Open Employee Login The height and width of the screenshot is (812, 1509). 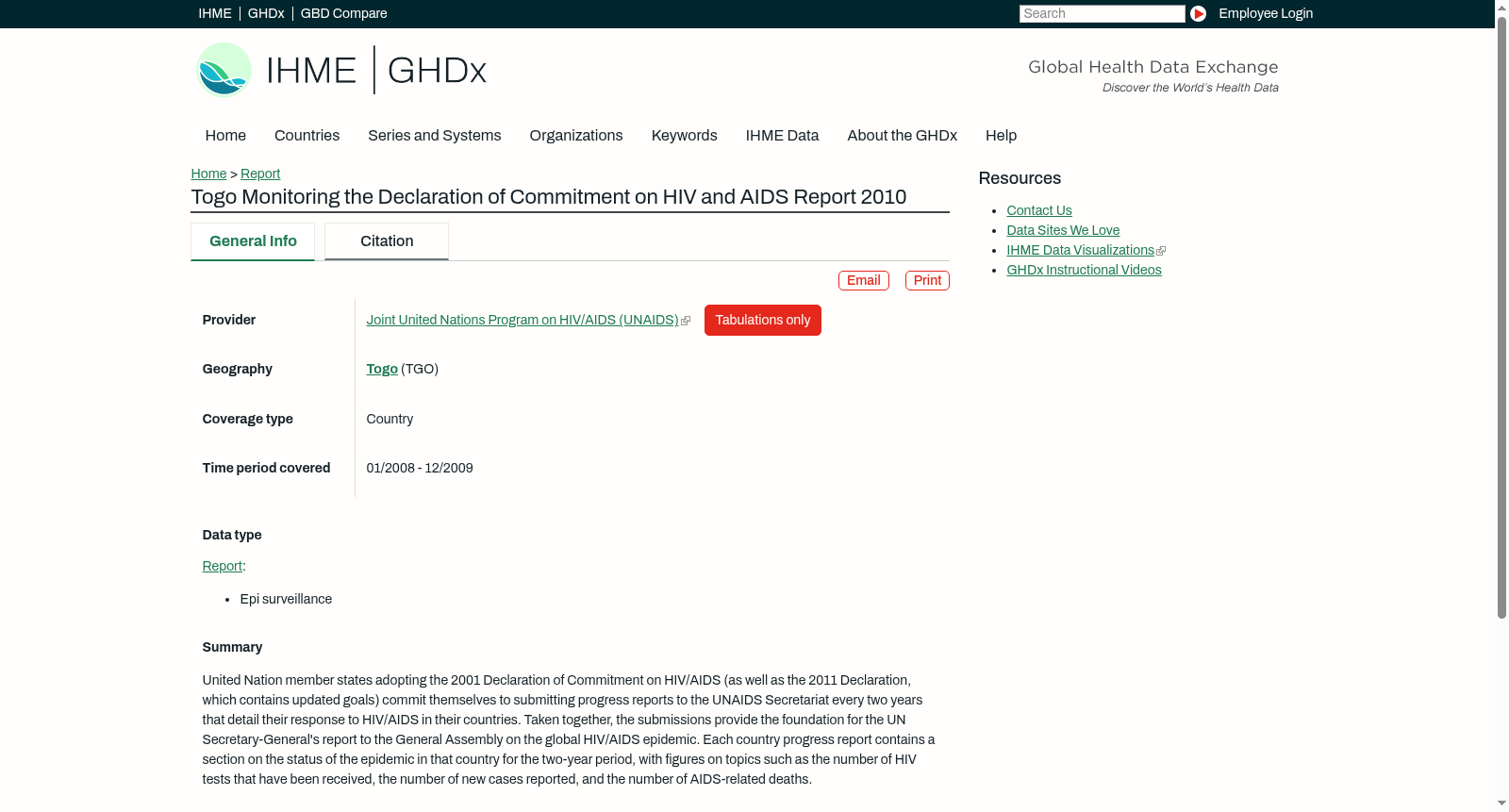(x=1266, y=13)
